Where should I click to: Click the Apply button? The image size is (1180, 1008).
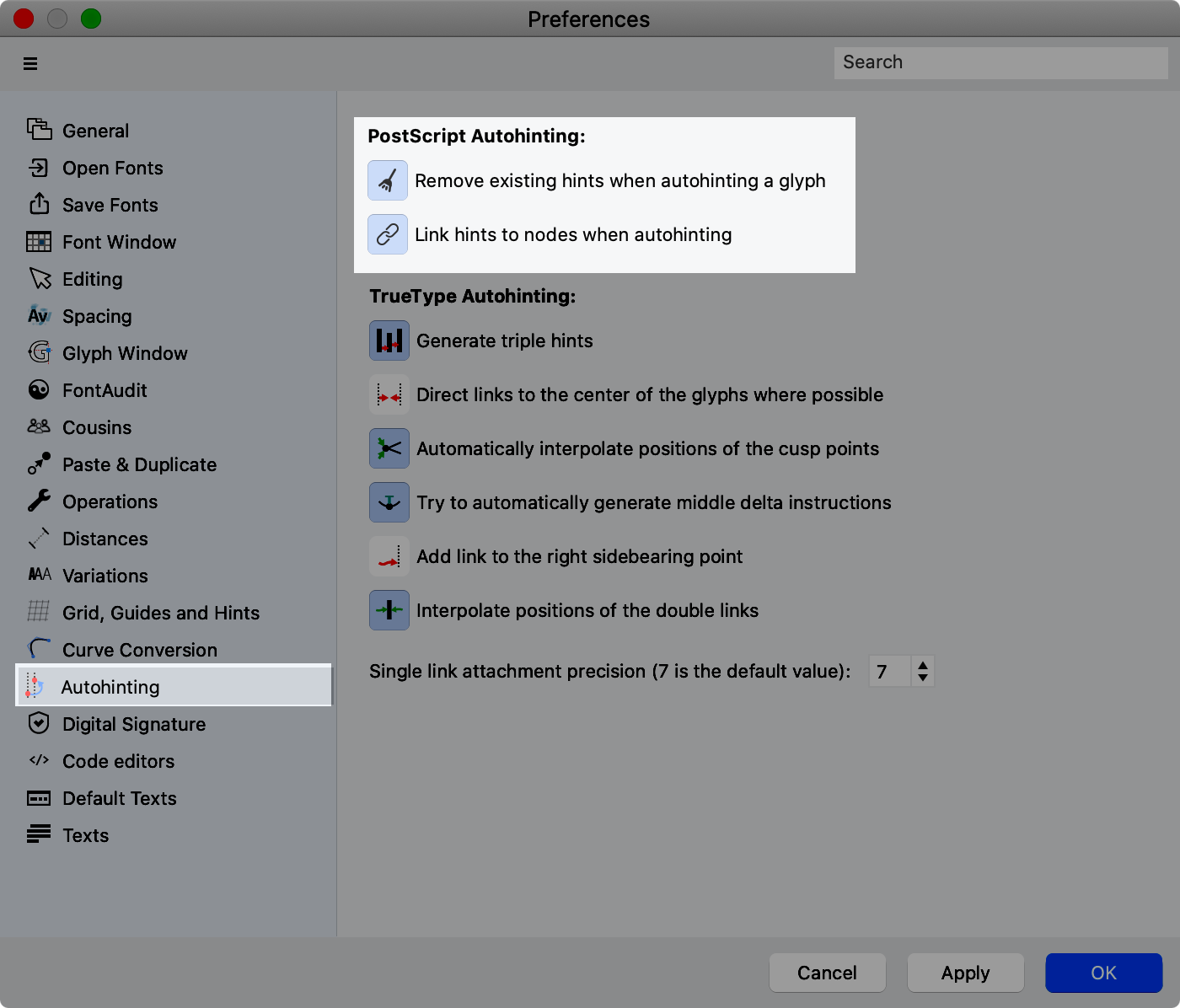tap(965, 973)
